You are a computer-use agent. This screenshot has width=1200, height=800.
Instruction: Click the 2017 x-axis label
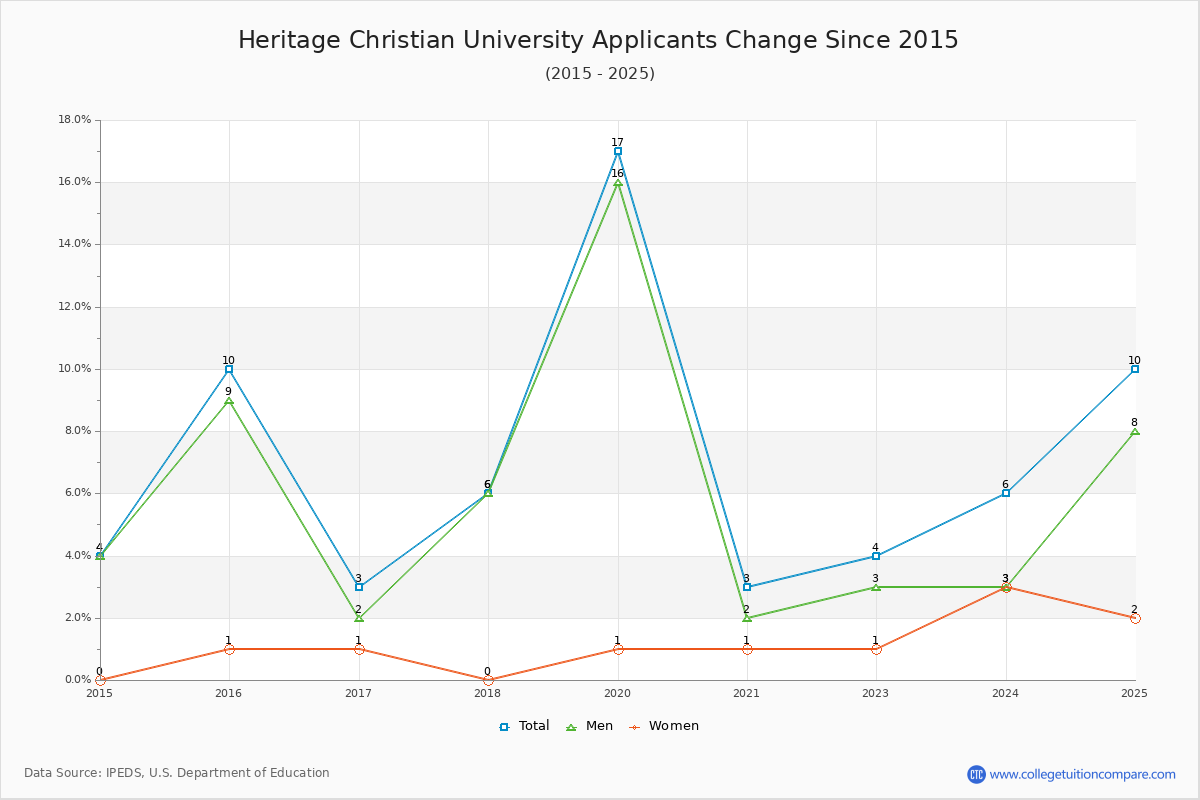359,692
